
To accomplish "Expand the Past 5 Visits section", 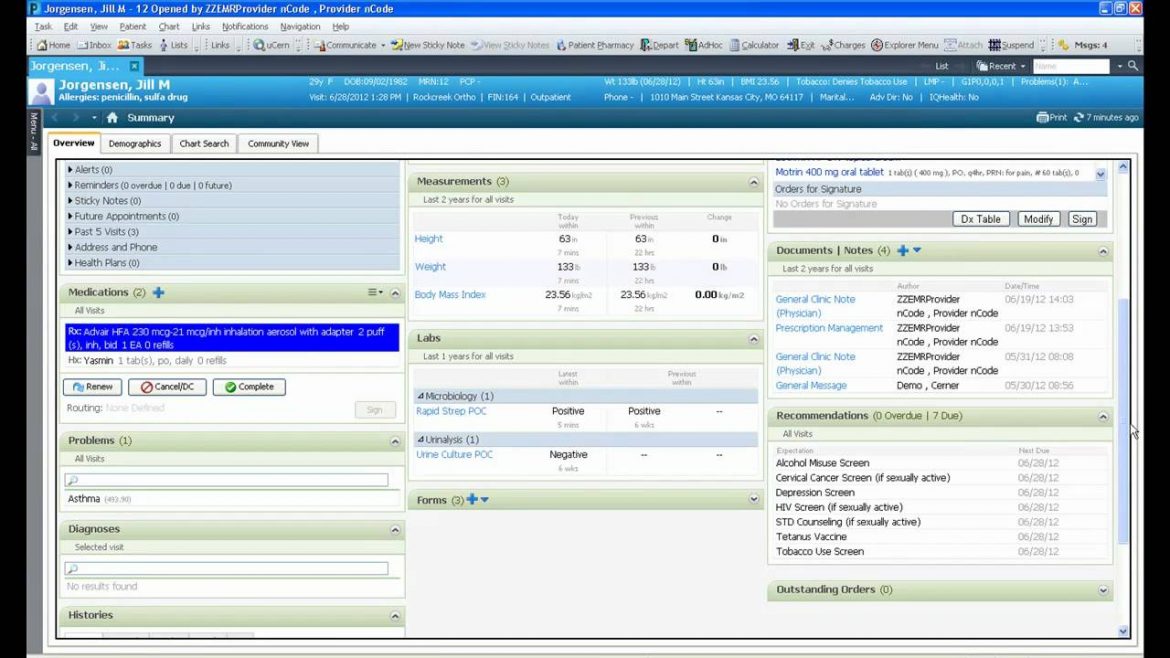I will pyautogui.click(x=99, y=231).
